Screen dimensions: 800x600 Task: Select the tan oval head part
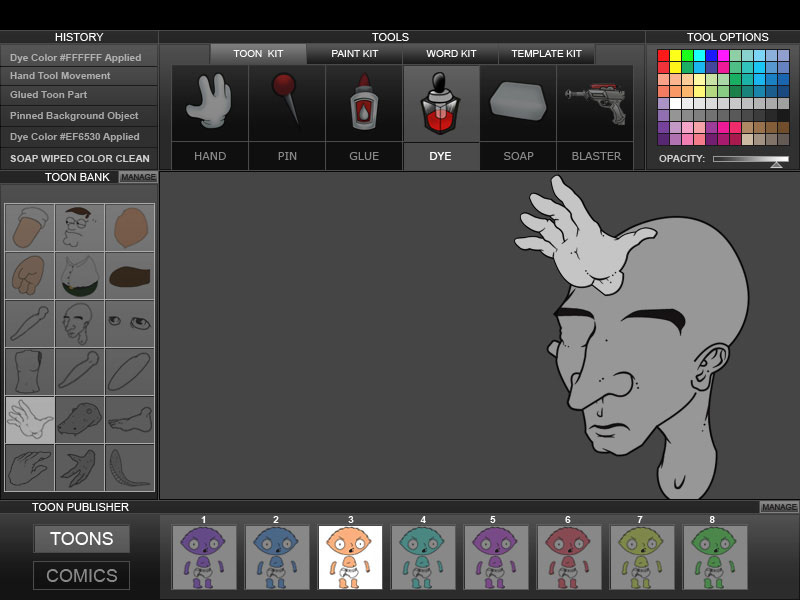pos(130,228)
